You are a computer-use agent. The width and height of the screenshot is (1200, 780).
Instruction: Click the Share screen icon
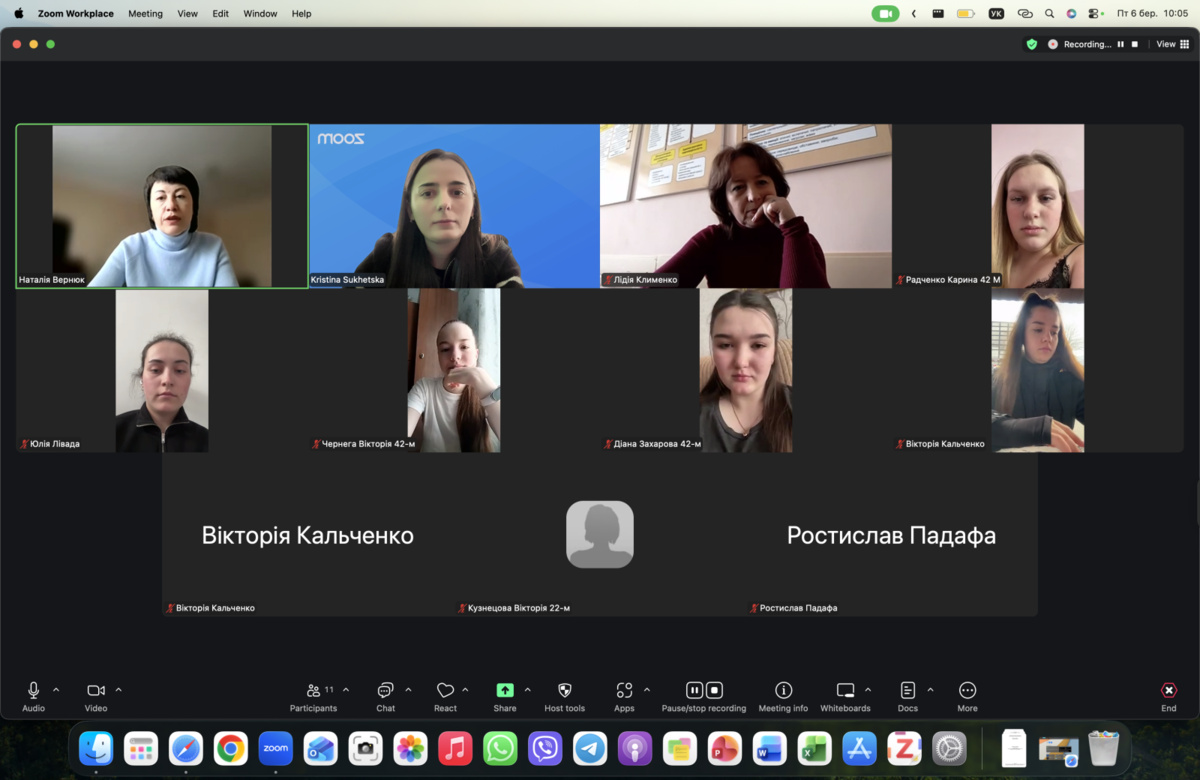pos(505,691)
